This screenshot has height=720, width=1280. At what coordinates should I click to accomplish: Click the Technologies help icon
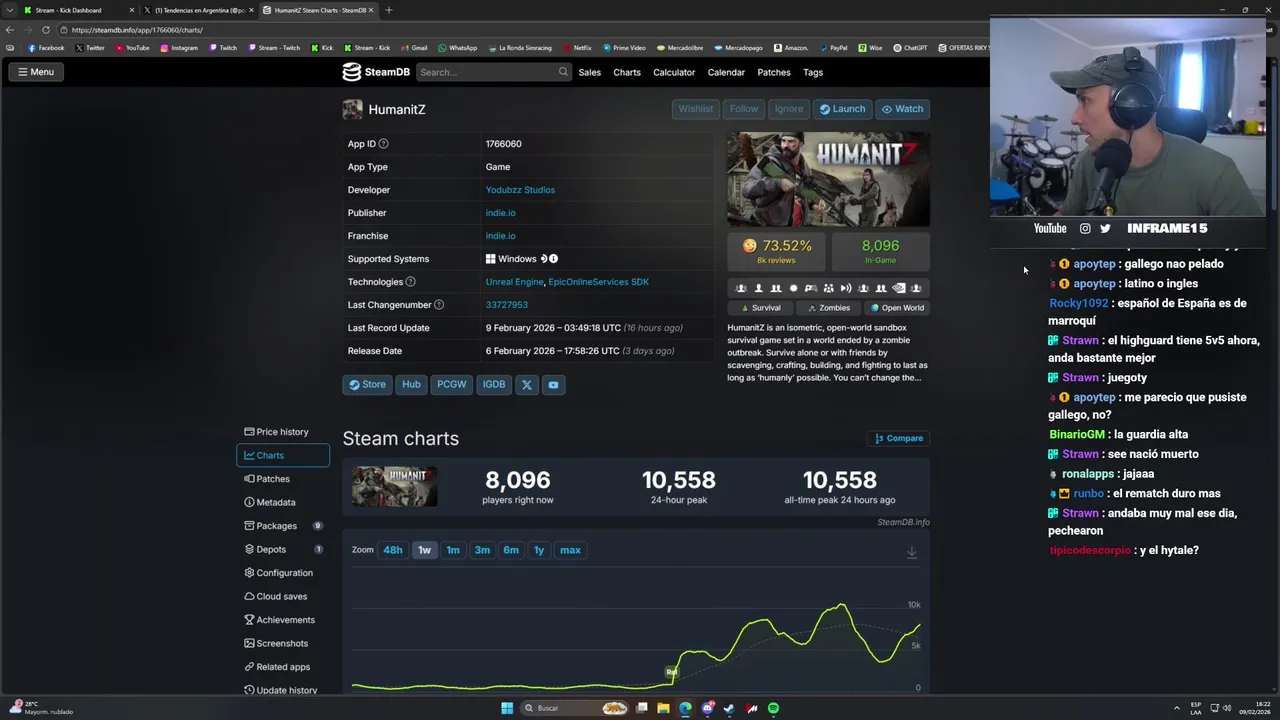tap(410, 282)
